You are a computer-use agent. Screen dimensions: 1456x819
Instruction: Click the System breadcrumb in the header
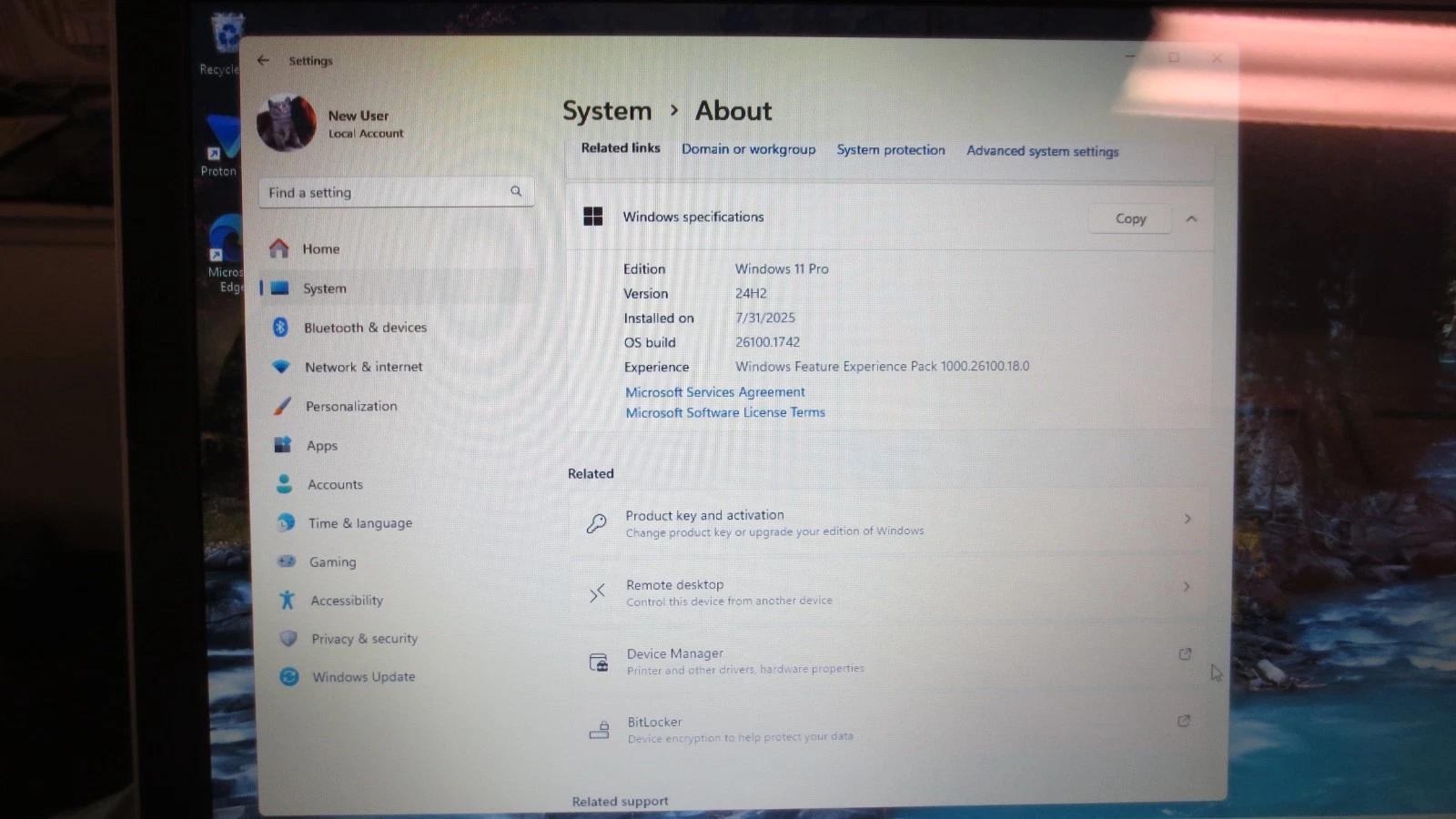607,111
